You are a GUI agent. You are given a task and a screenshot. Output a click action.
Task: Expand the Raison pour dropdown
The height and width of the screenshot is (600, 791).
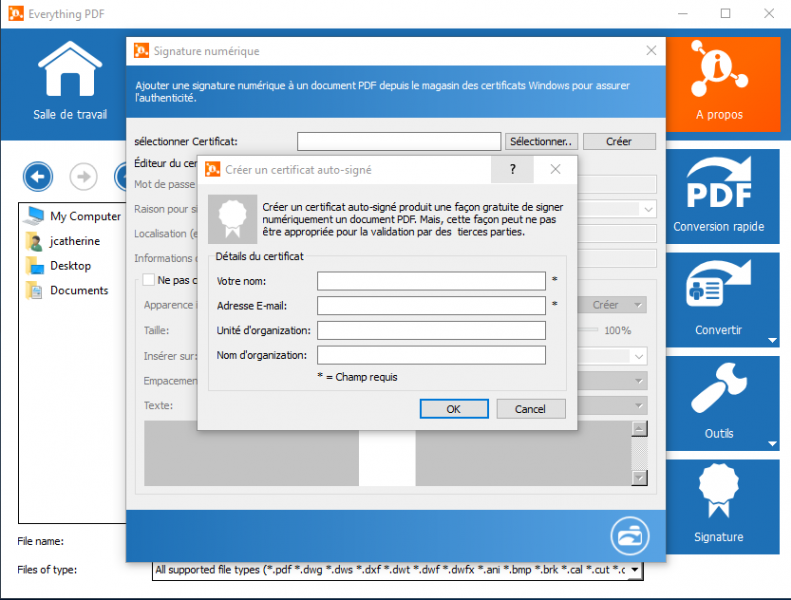click(648, 209)
